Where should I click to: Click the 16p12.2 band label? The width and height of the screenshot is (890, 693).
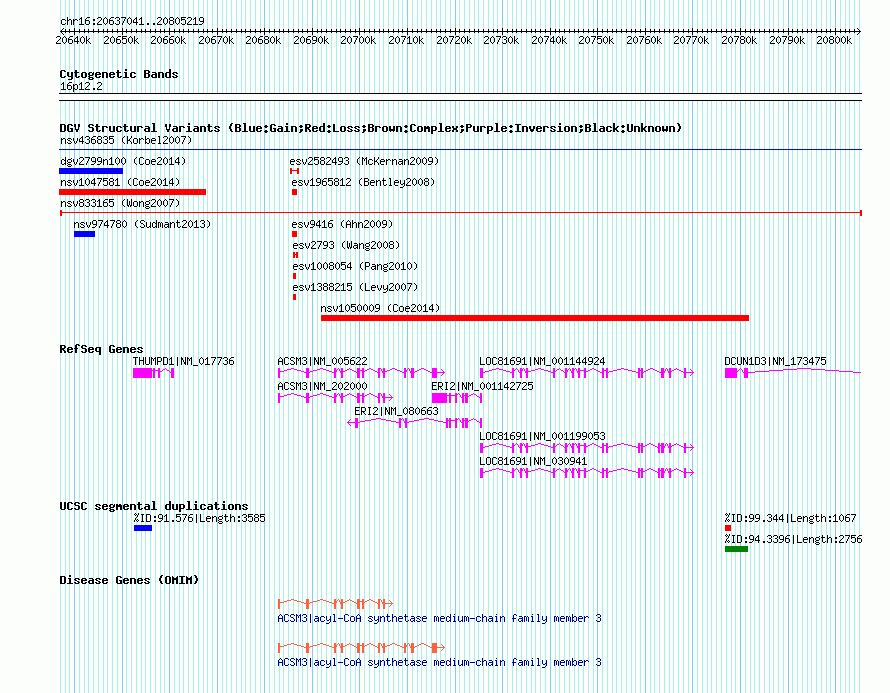tap(81, 86)
